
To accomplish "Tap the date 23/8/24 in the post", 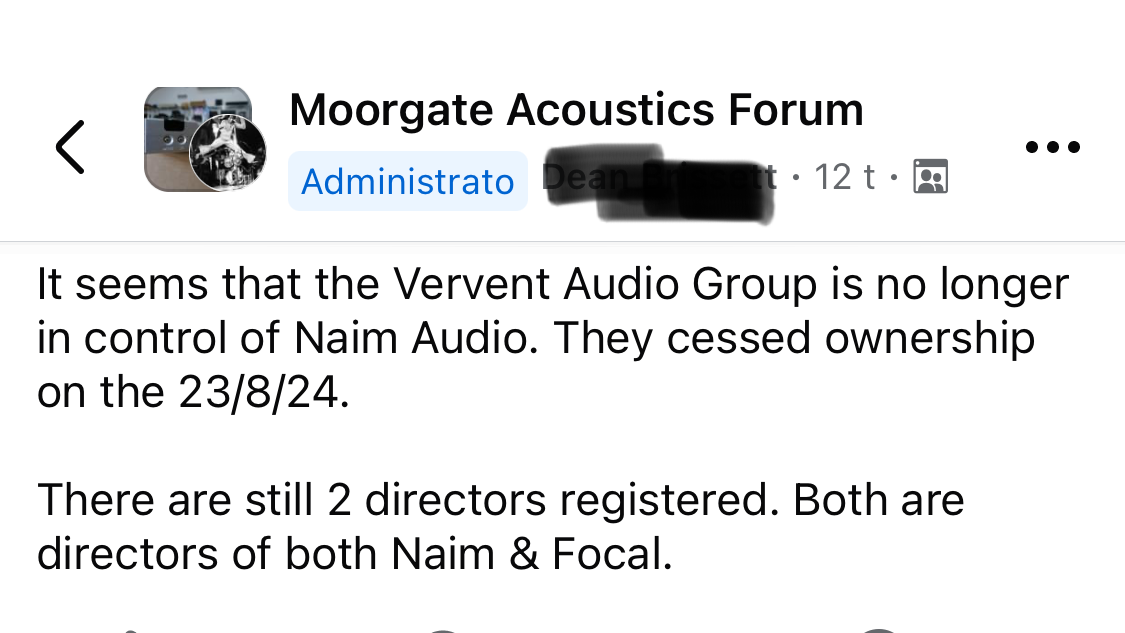I will tap(264, 393).
